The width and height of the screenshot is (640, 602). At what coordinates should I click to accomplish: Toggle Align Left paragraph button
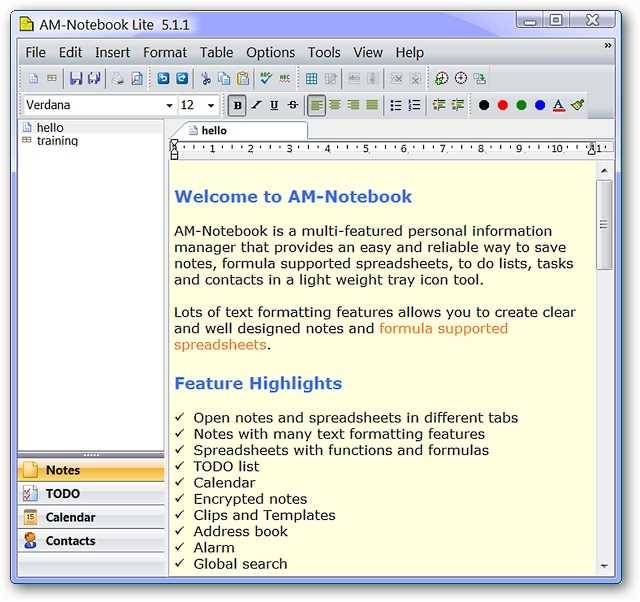pyautogui.click(x=316, y=105)
